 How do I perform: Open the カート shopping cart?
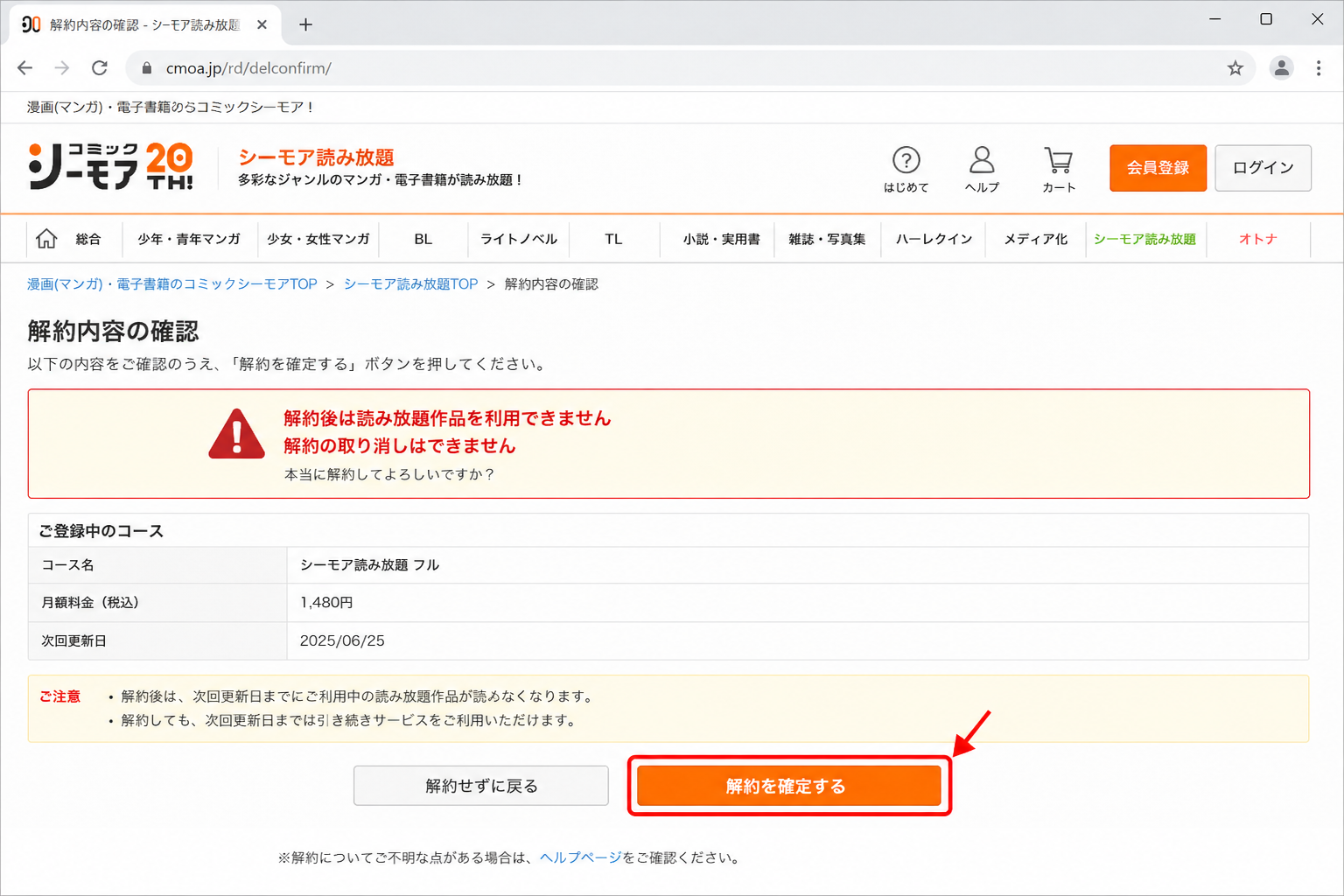click(x=1059, y=169)
